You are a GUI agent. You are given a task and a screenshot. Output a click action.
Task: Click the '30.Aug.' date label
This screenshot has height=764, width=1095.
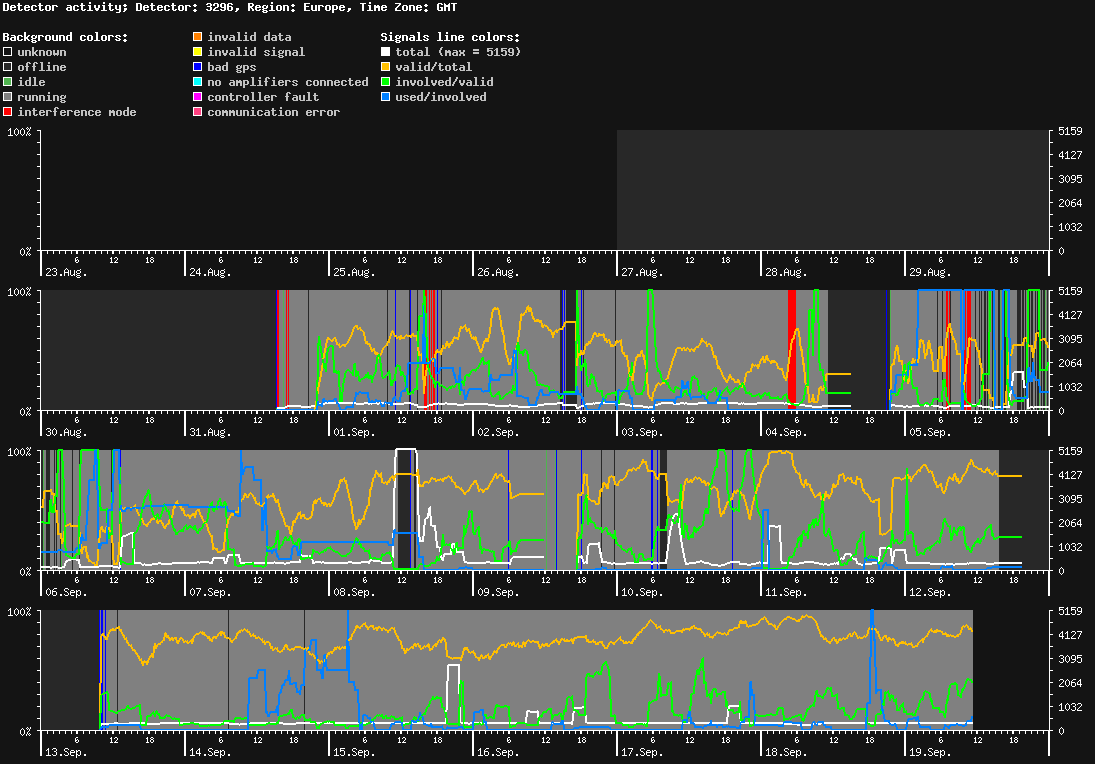tap(66, 432)
